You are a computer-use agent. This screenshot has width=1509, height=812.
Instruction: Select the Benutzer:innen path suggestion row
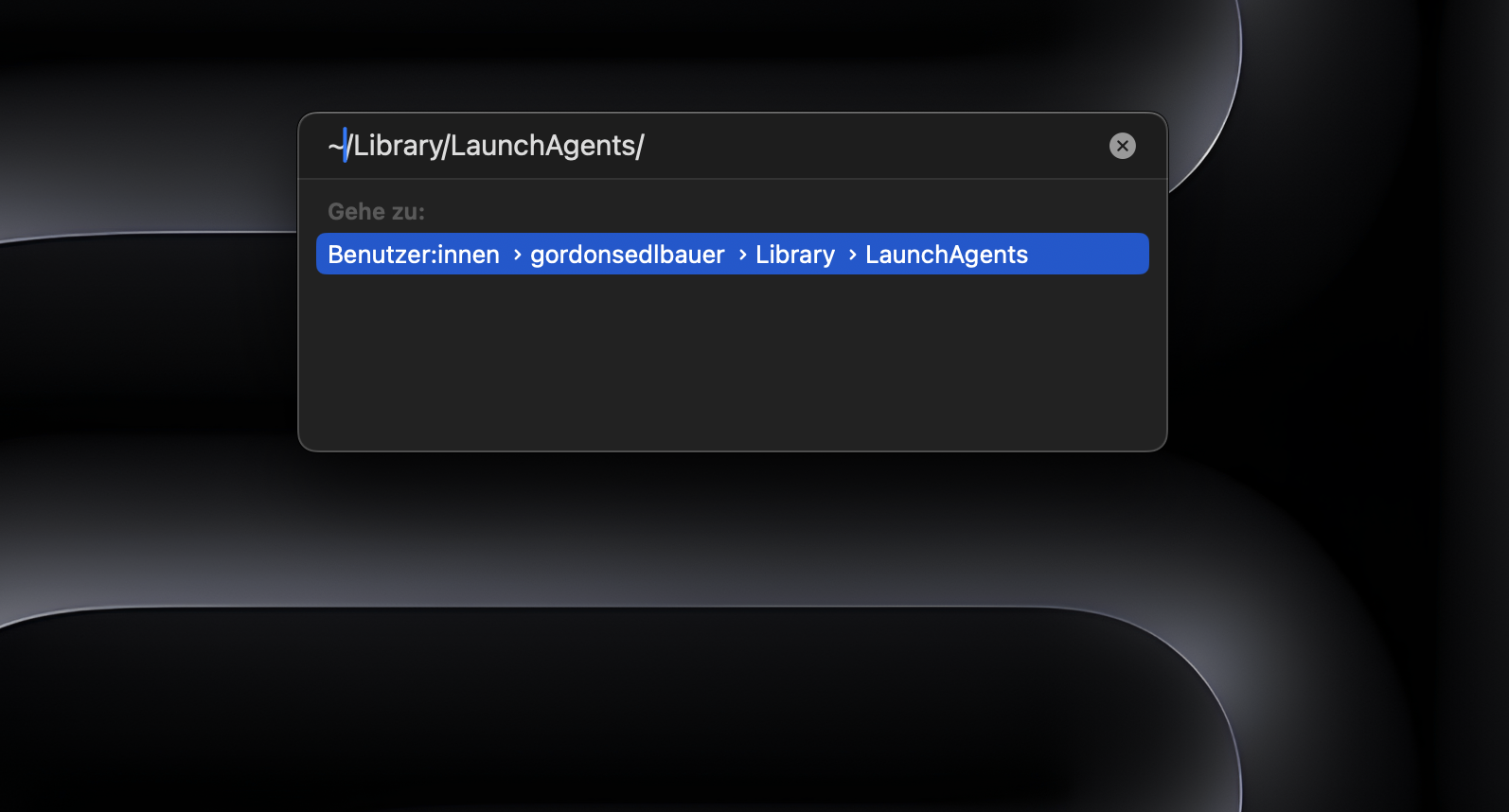[x=732, y=254]
